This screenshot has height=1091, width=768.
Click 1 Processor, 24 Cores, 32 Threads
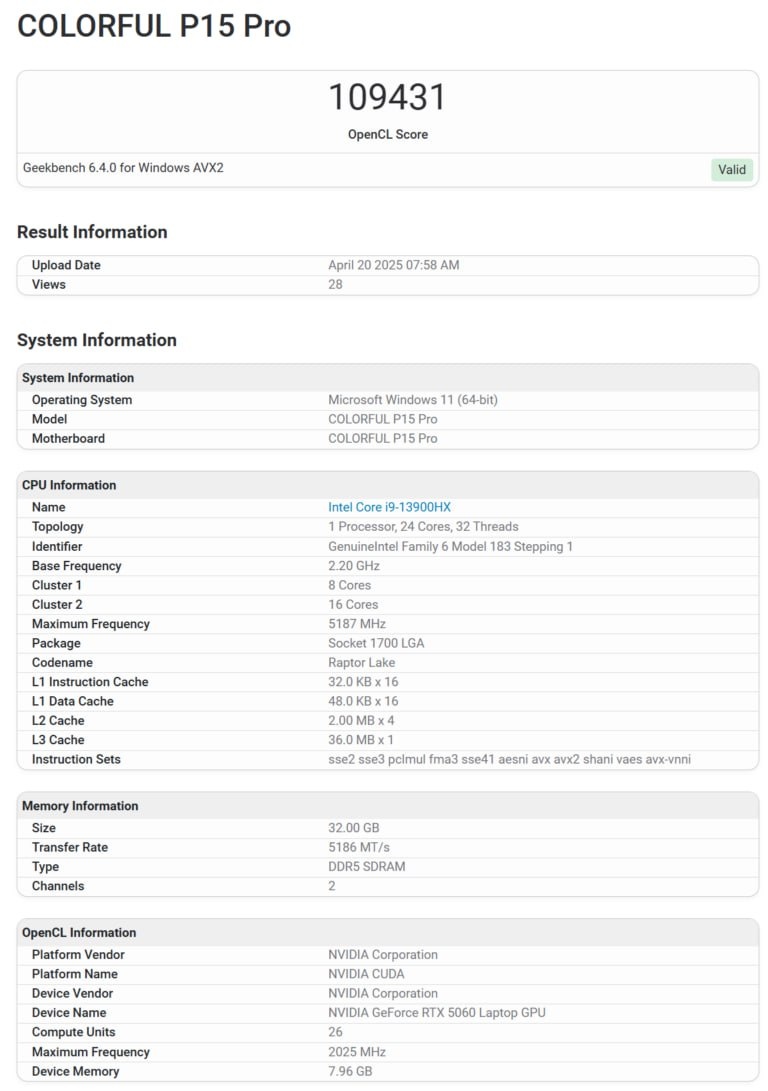[x=423, y=527]
